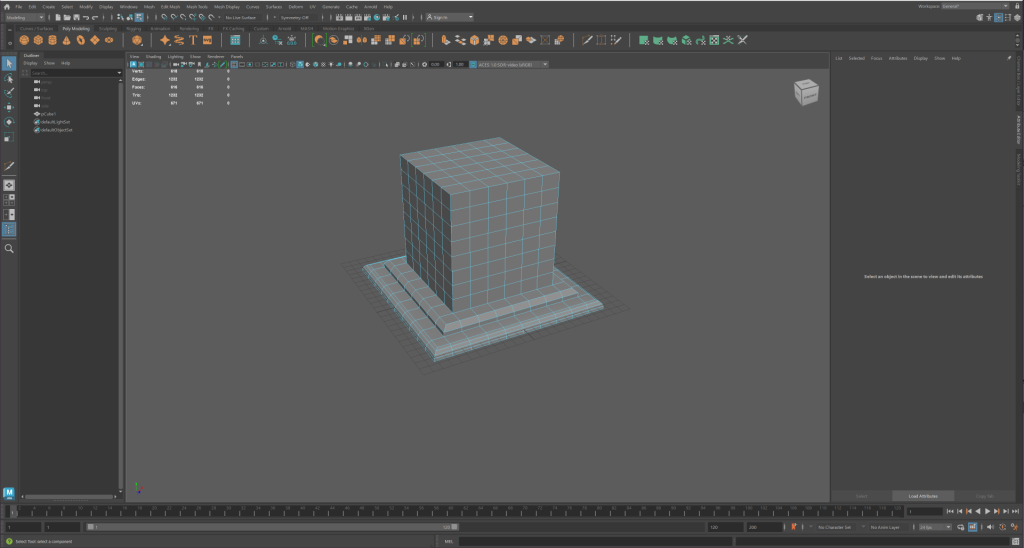Open the Modeling menu set dropdown
This screenshot has height=548, width=1024.
pos(24,17)
